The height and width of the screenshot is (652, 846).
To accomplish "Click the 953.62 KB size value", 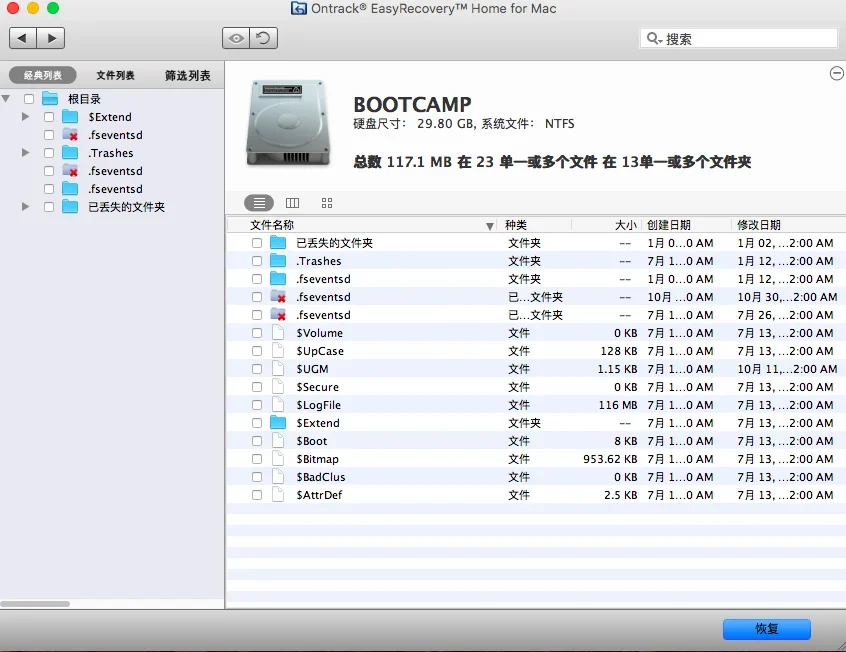I will (610, 459).
